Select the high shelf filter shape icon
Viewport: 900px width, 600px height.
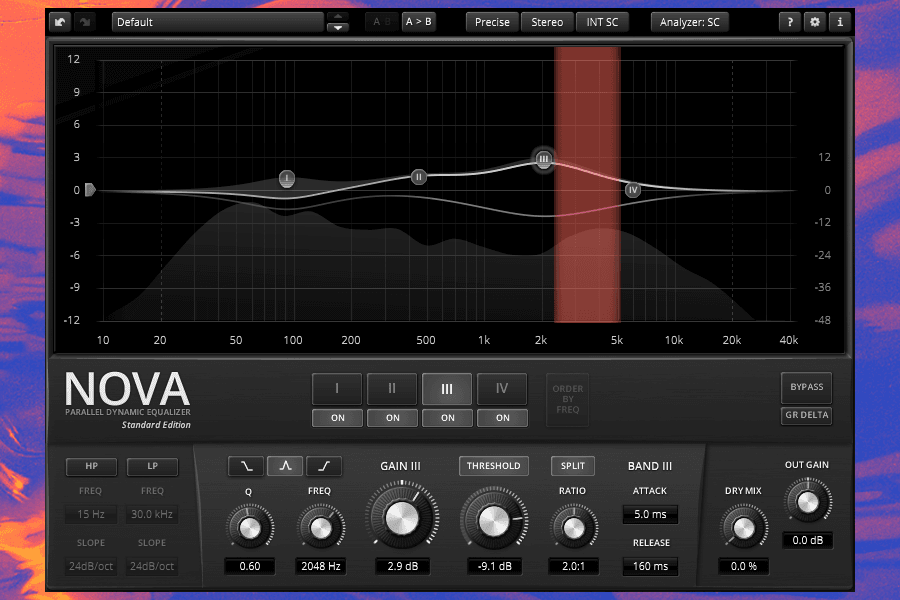coord(324,466)
